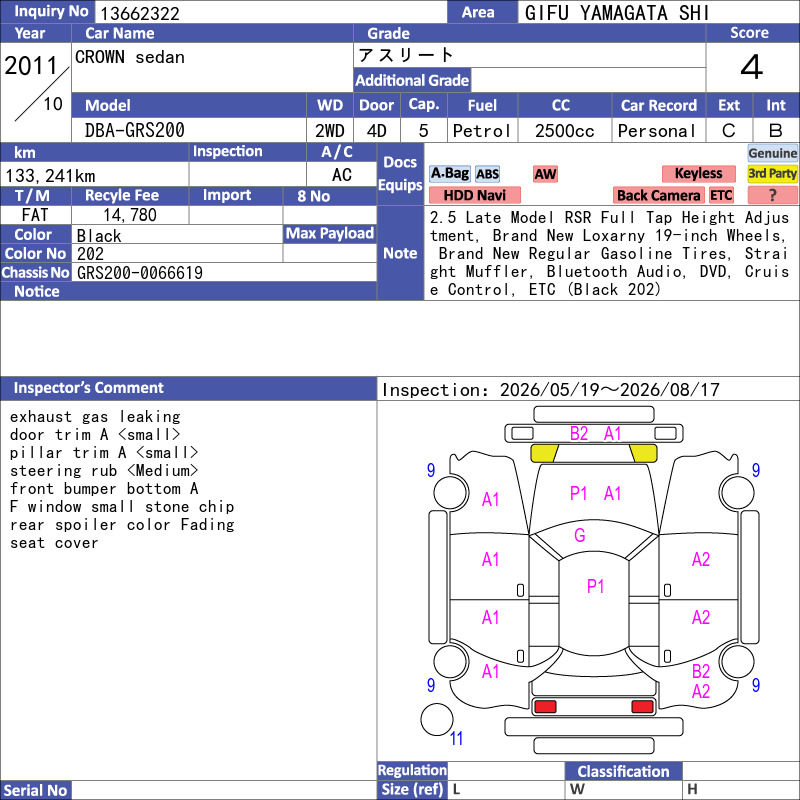
Task: Click the A/C value AC
Action: pyautogui.click(x=341, y=175)
